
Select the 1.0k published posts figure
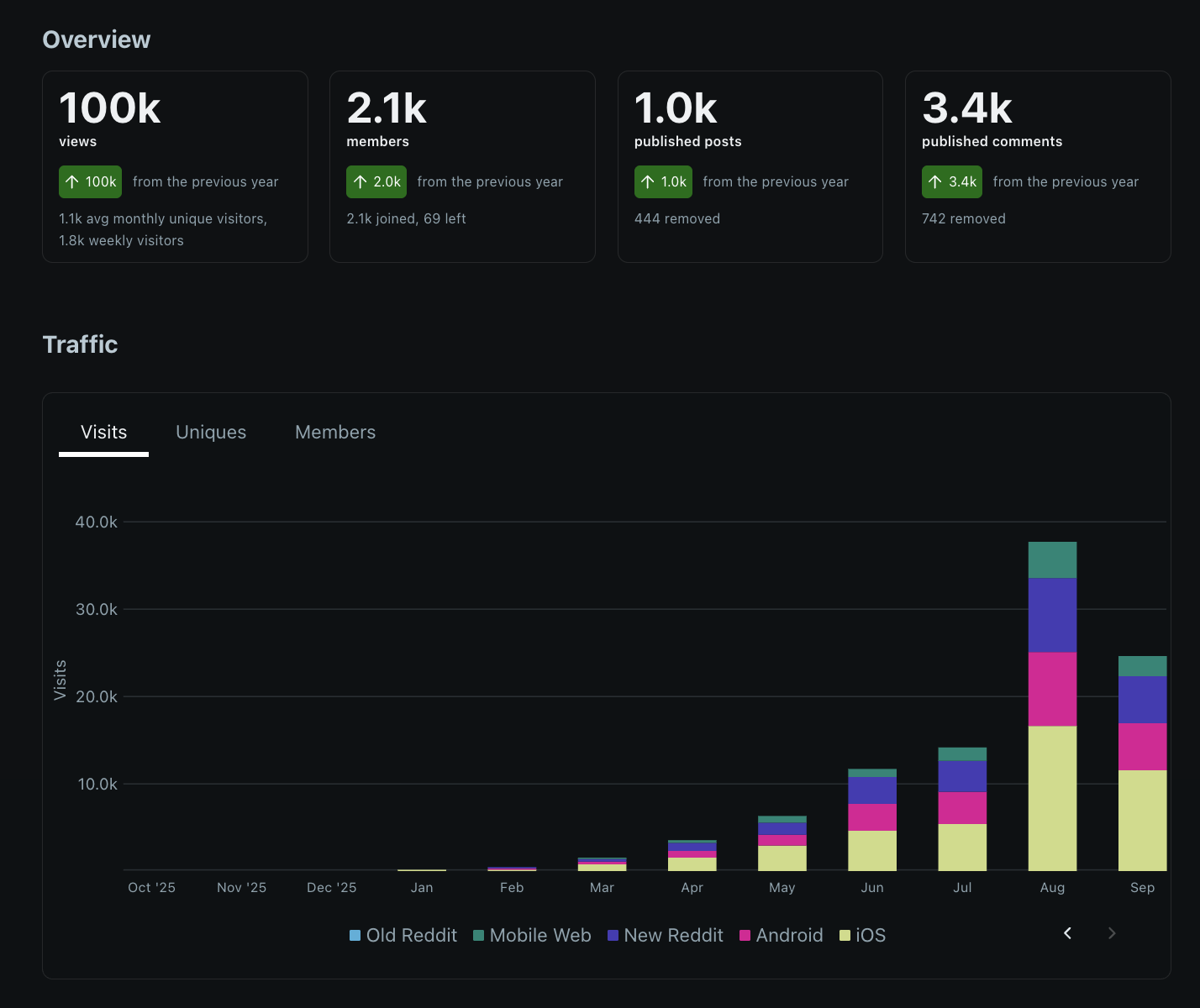click(x=676, y=108)
